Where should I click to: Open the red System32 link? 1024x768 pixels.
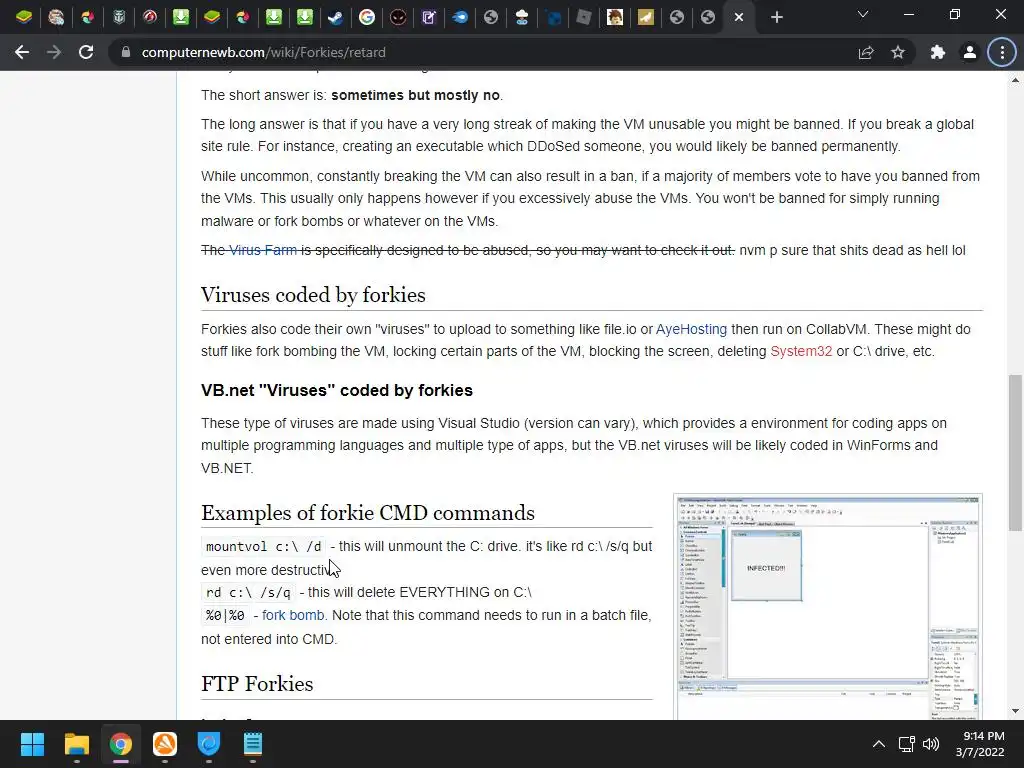click(x=801, y=351)
